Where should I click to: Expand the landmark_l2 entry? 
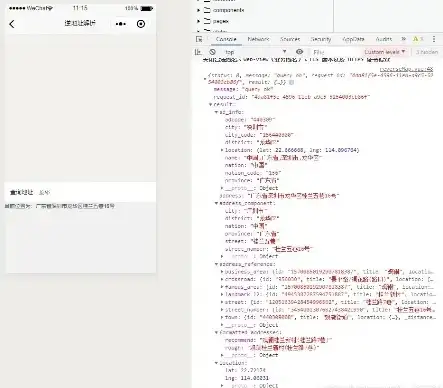[222, 294]
